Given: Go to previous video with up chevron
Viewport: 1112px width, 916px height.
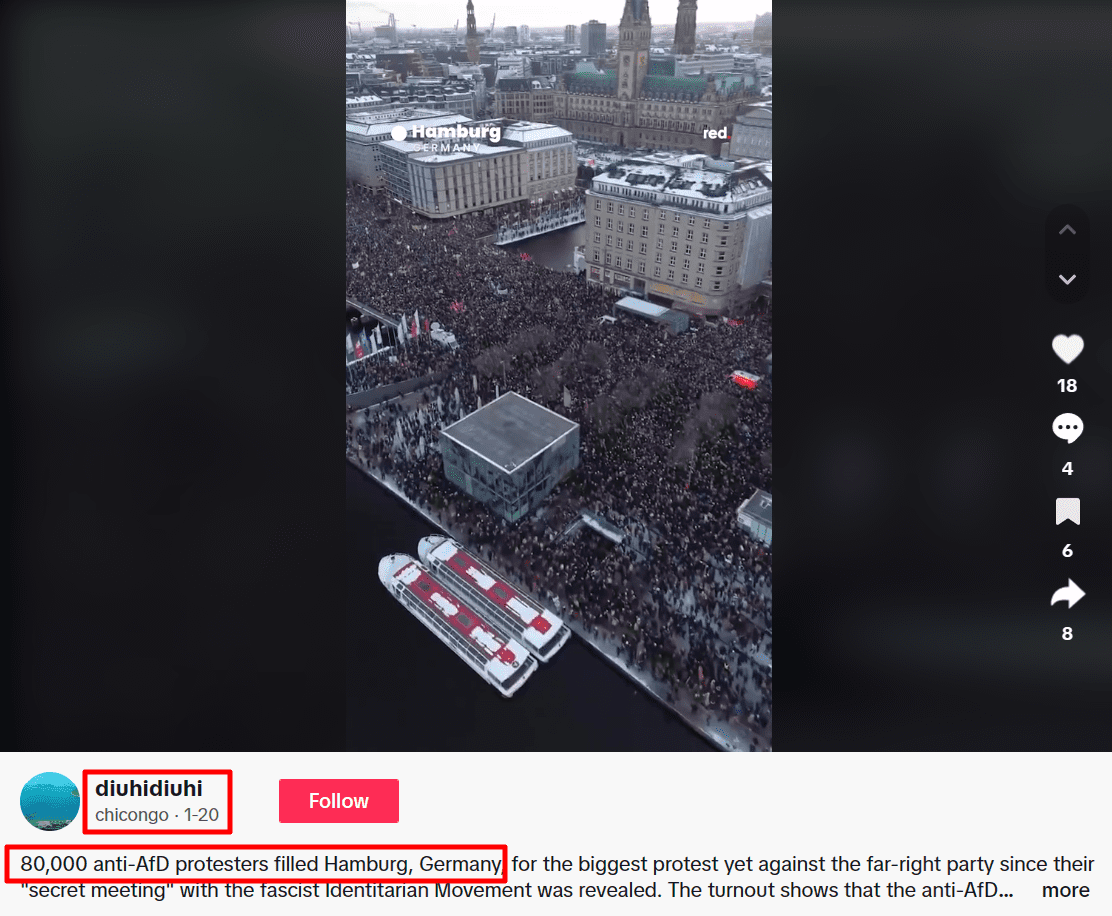Looking at the screenshot, I should point(1067,230).
